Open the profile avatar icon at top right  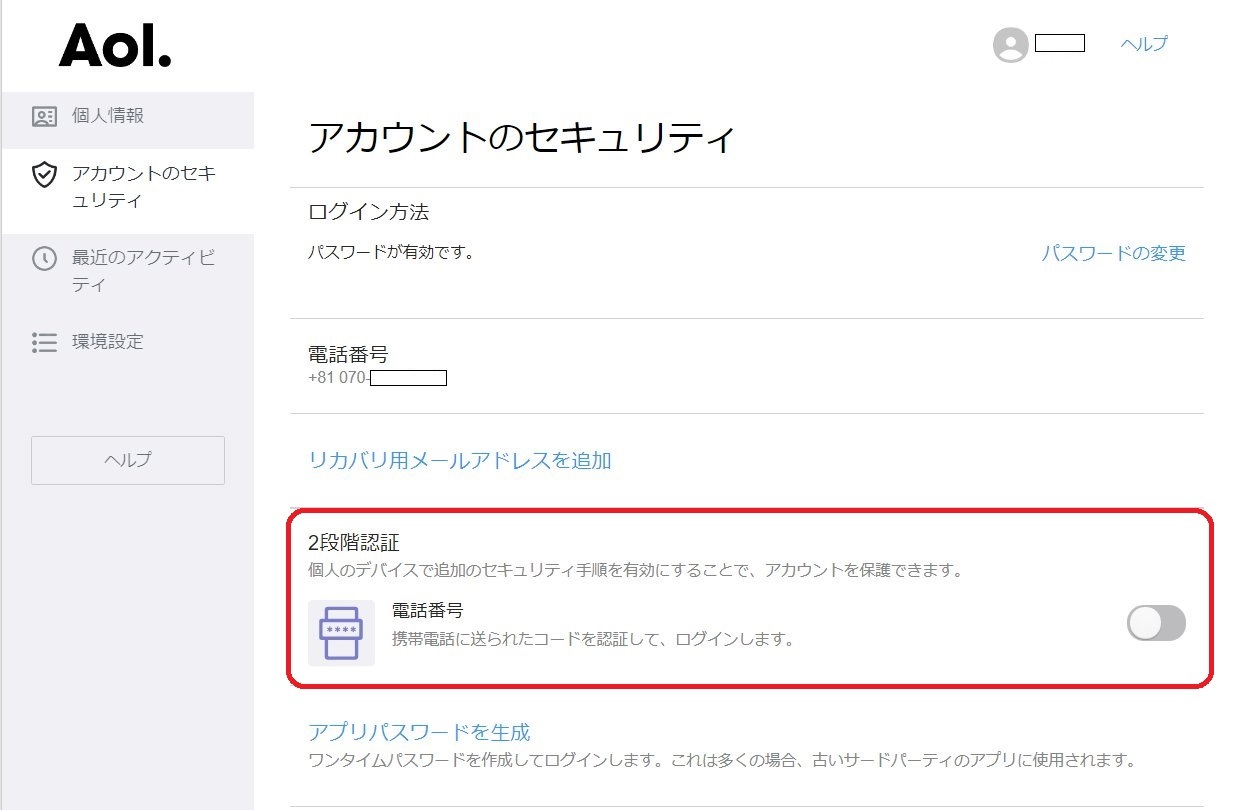pyautogui.click(x=1010, y=45)
